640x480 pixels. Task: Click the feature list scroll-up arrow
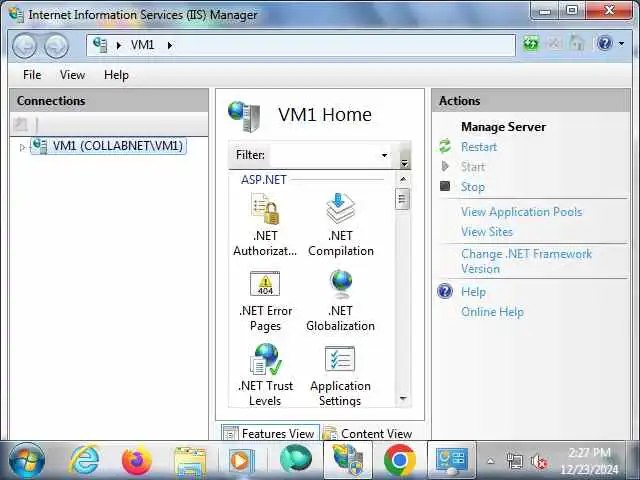[x=403, y=179]
